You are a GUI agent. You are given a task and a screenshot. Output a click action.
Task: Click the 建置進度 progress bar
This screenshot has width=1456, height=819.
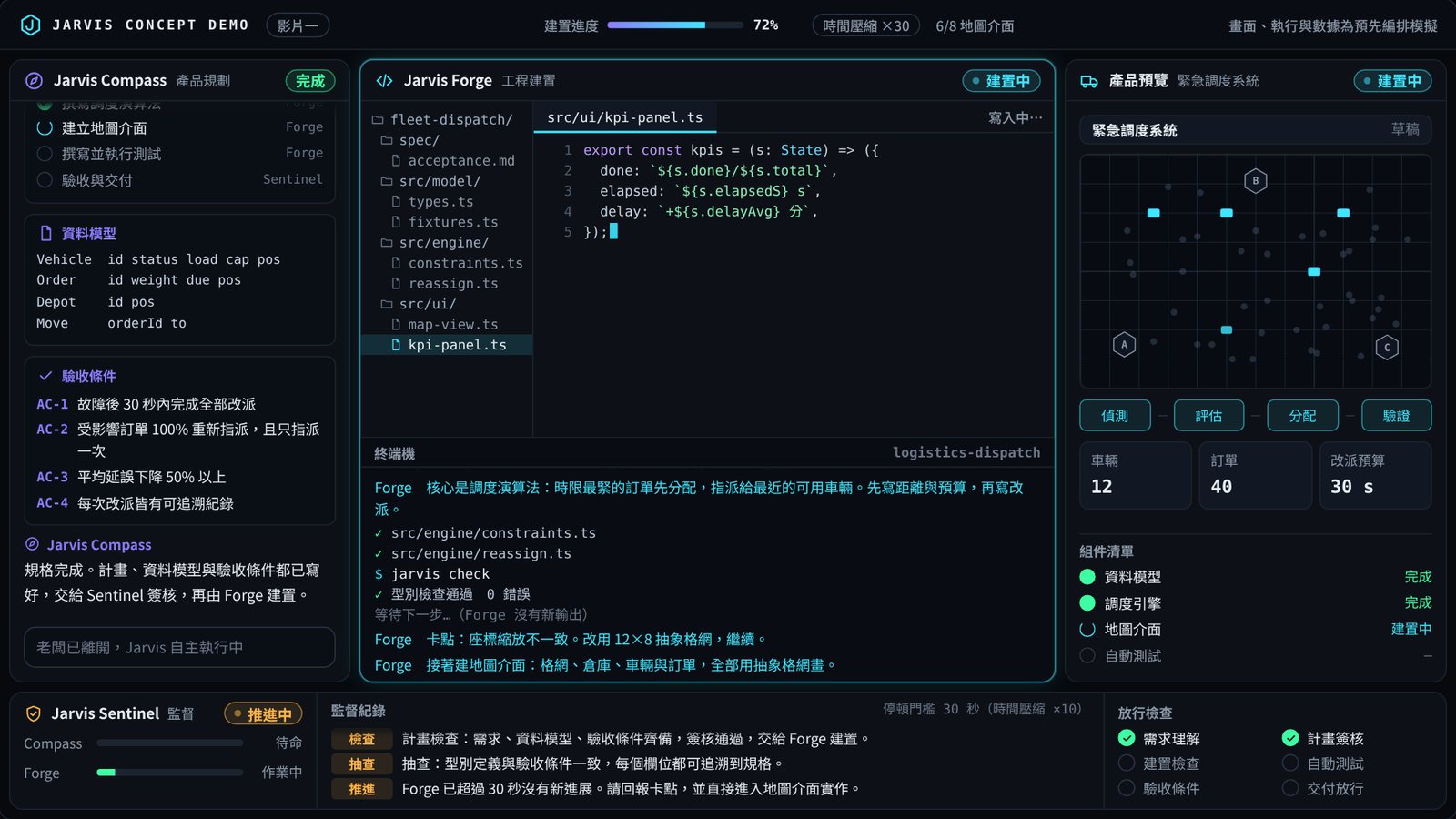pyautogui.click(x=675, y=25)
